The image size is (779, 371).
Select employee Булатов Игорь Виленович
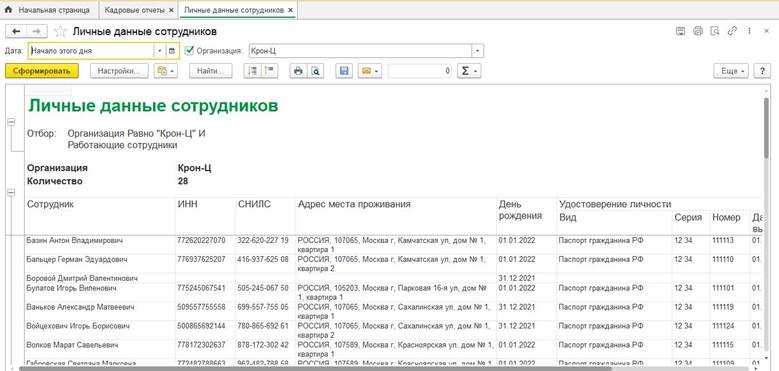click(72, 288)
